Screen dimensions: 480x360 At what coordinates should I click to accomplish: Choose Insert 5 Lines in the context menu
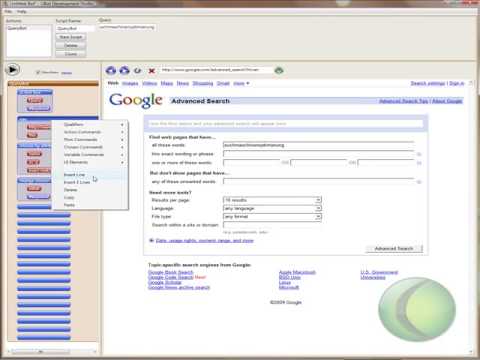[x=90, y=182]
